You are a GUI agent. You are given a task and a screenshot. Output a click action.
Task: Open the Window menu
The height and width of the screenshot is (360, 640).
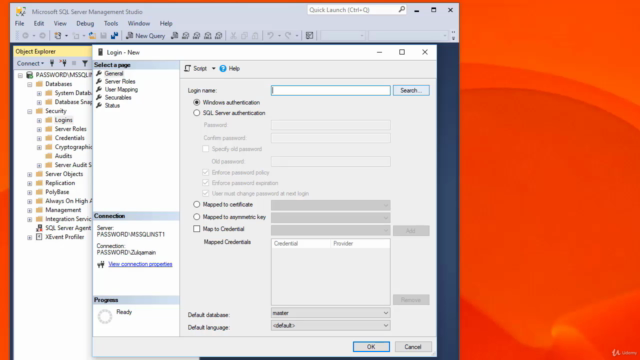139,24
